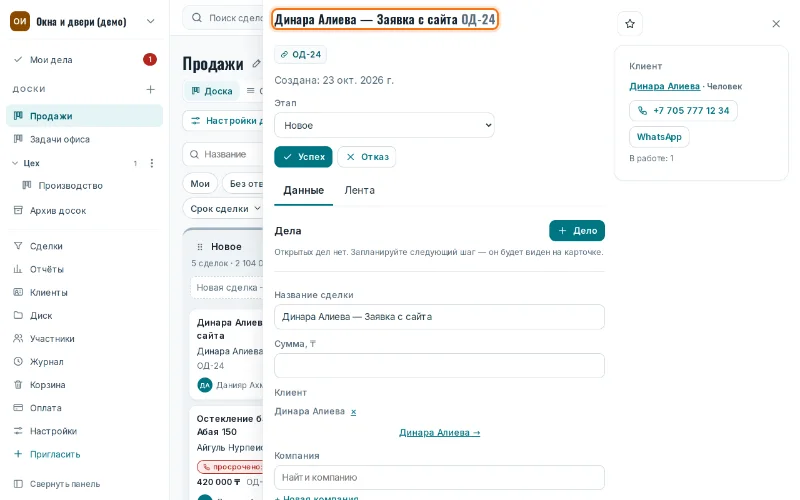Mark deal as Успех
This screenshot has height=500, width=800.
(x=303, y=157)
